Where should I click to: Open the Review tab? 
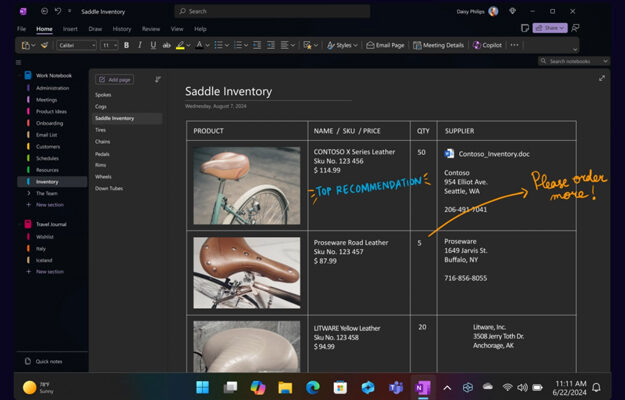151,29
